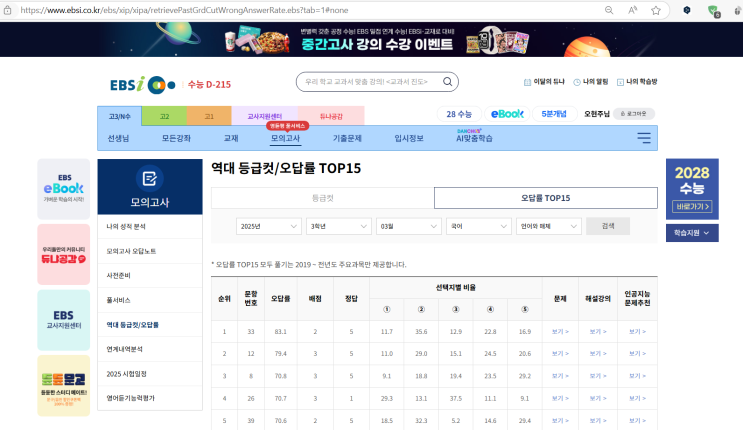743x430 pixels.
Task: Click the browser read aloud icon
Action: [632, 10]
